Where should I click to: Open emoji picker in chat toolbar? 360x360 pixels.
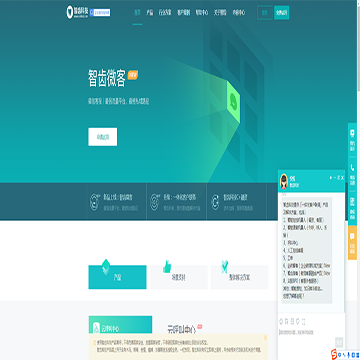pos(281,322)
